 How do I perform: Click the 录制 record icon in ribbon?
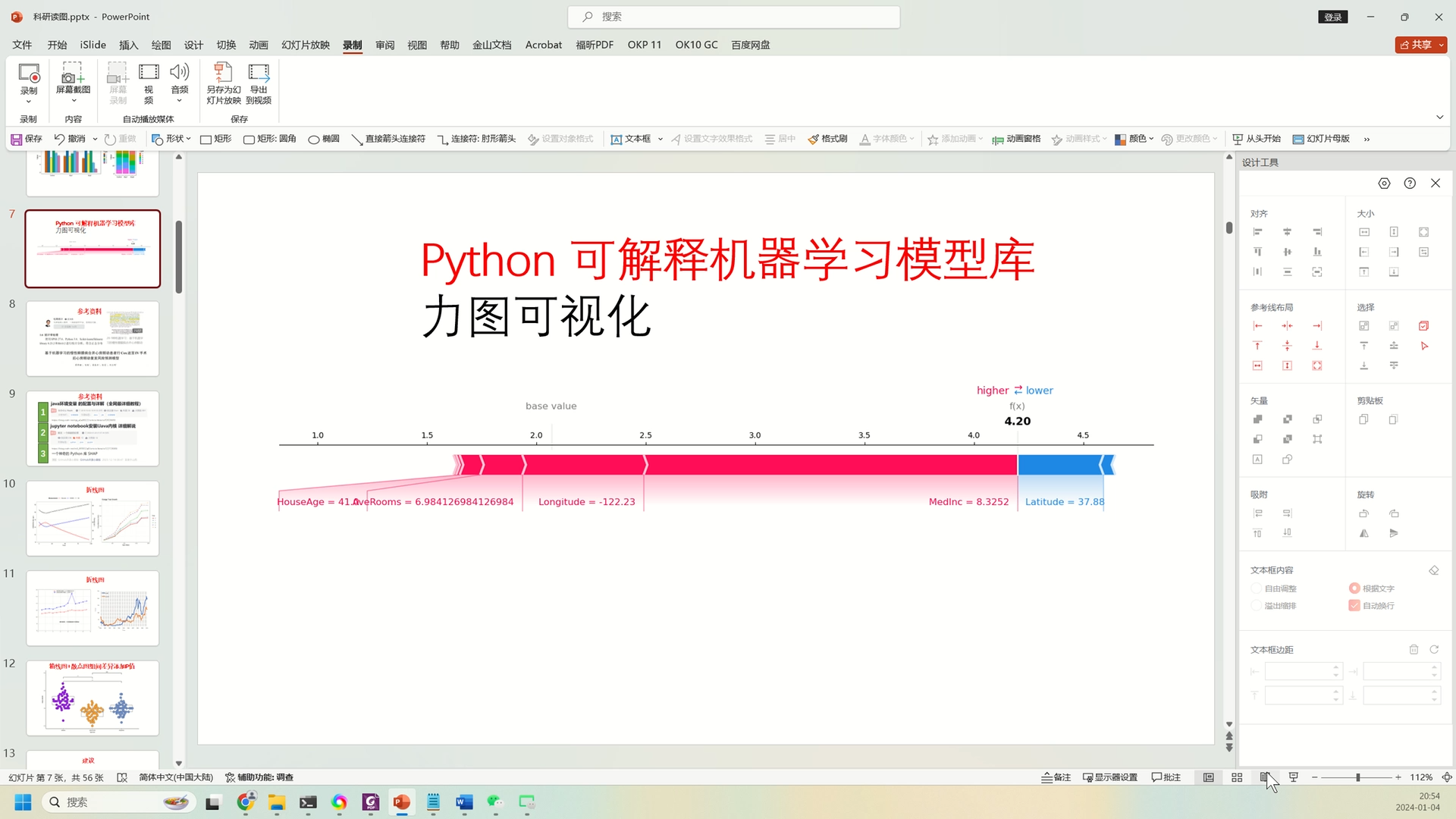29,74
